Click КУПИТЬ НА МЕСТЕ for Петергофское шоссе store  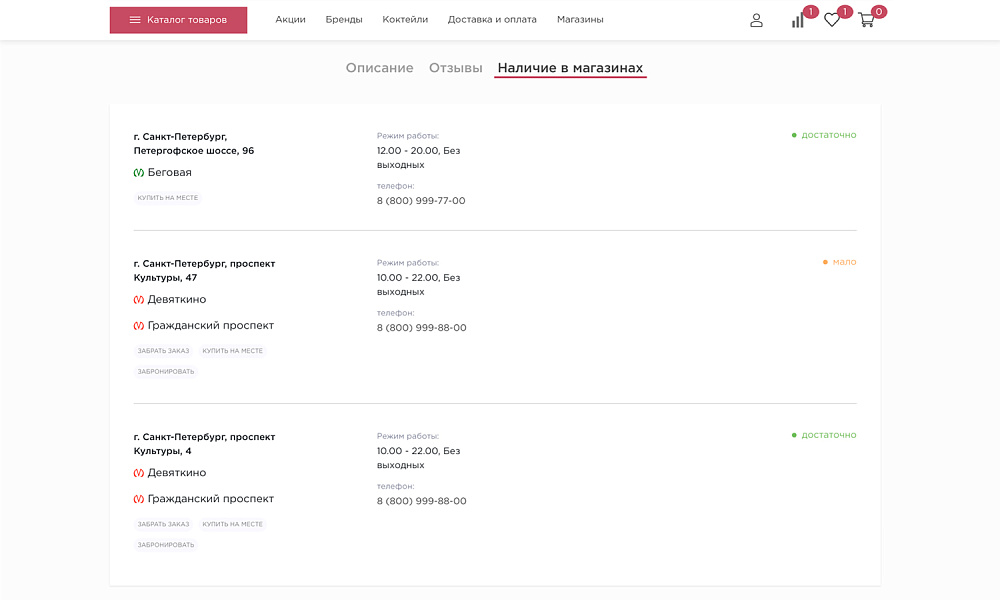[168, 197]
